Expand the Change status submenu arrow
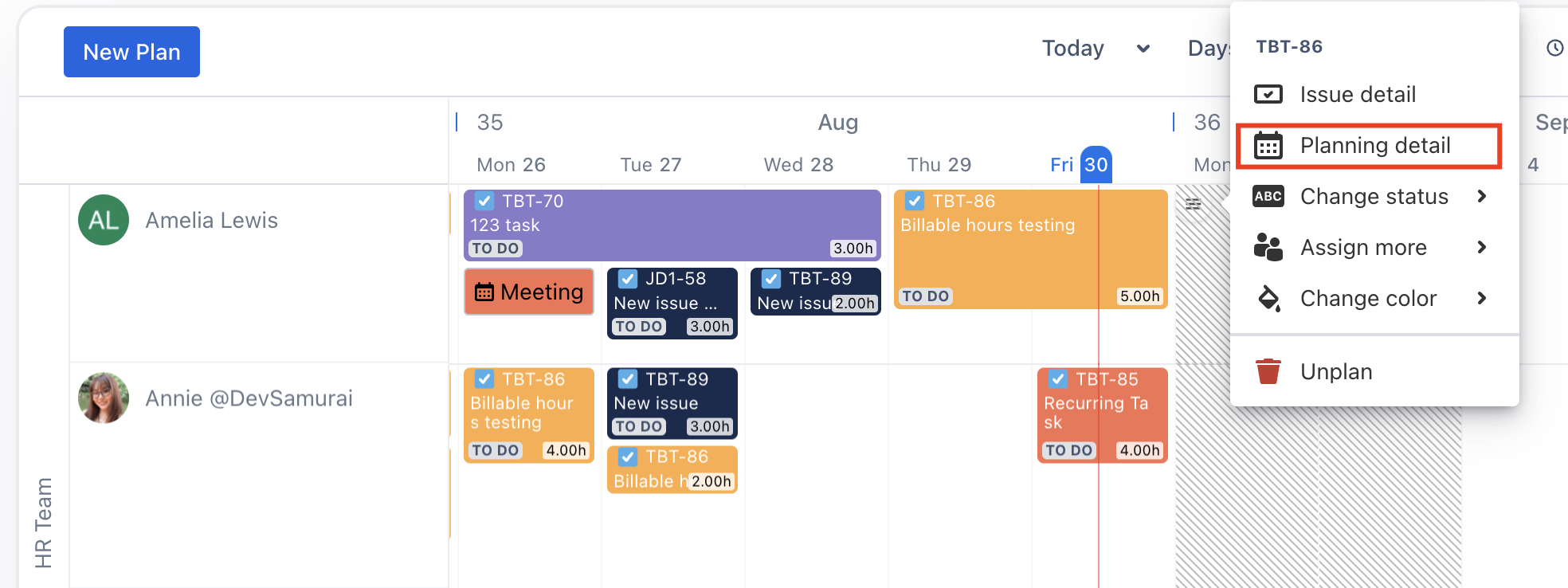 (1481, 196)
